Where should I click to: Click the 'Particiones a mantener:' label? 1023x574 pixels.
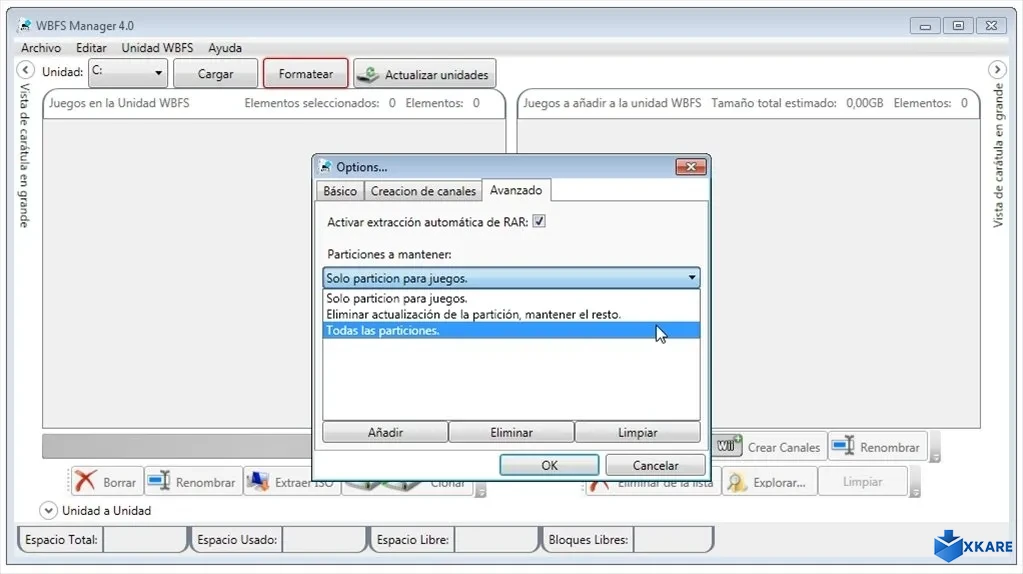(389, 254)
